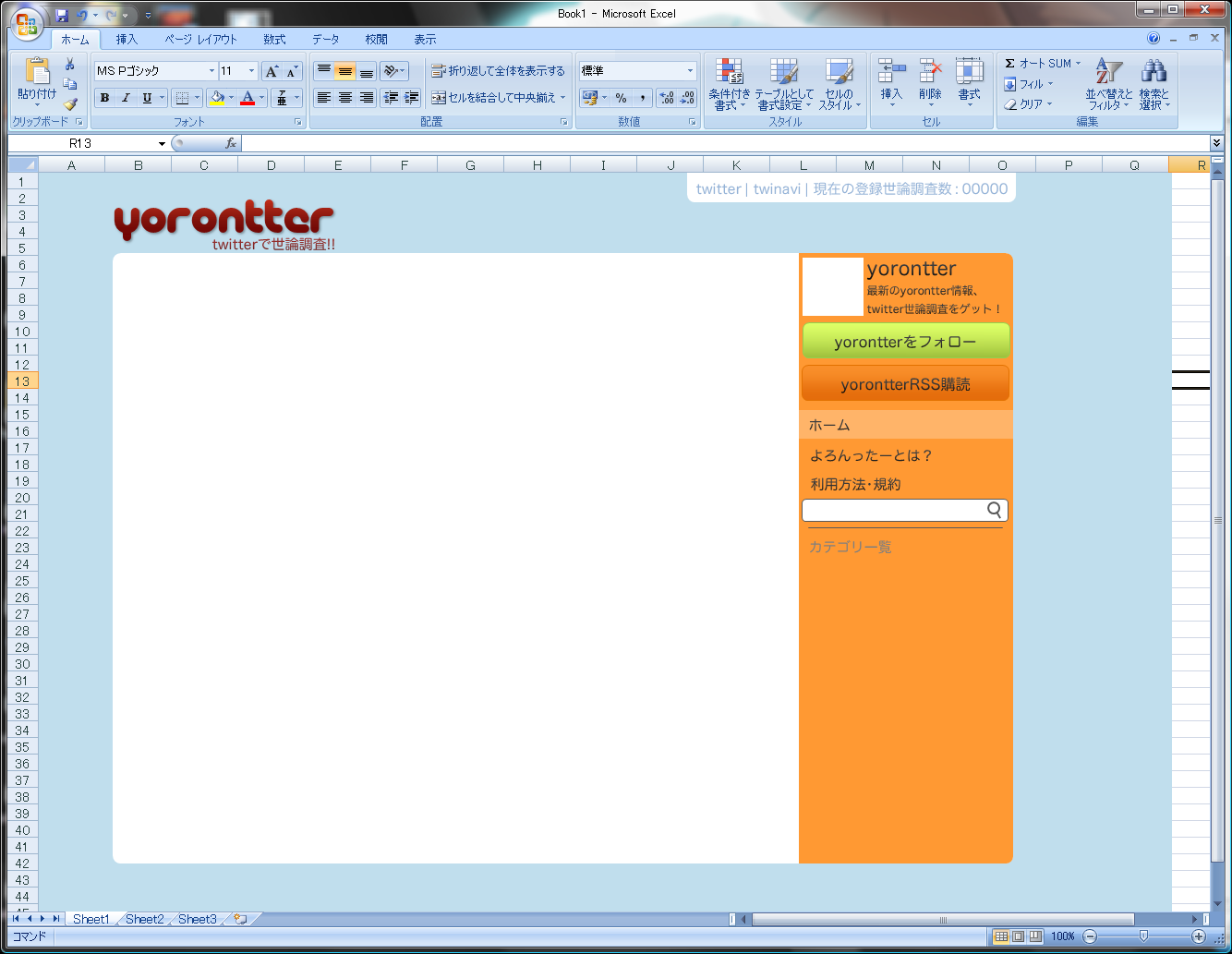Align cell text left
Image resolution: width=1232 pixels, height=954 pixels.
(323, 98)
